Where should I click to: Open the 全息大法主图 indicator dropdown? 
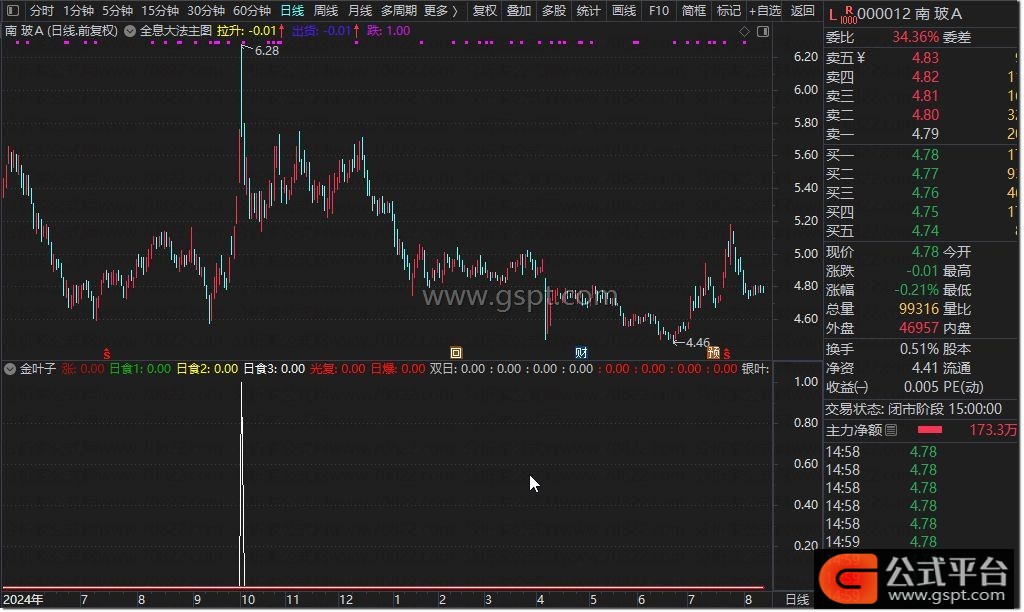pyautogui.click(x=130, y=31)
